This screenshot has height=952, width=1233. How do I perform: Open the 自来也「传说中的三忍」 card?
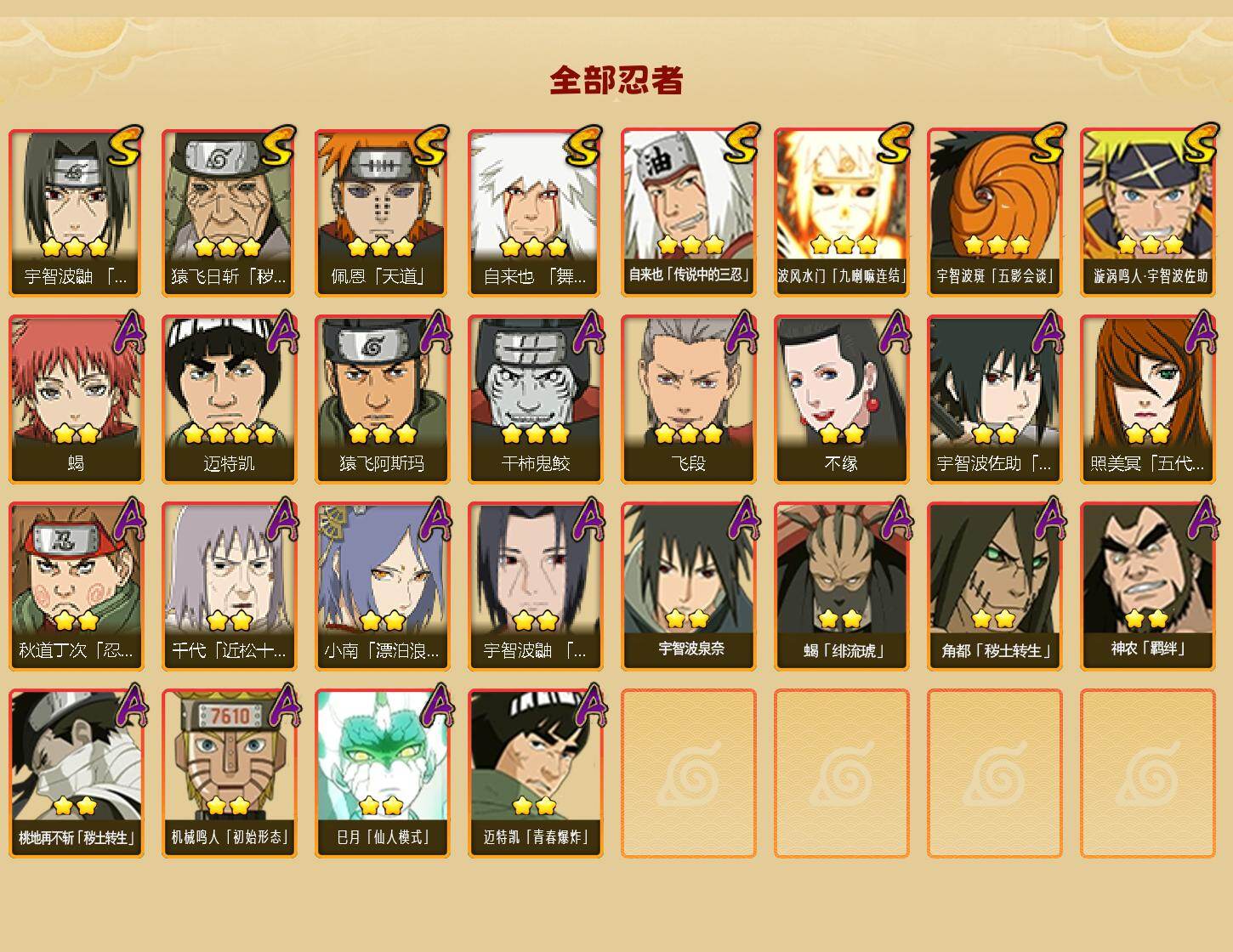[688, 212]
